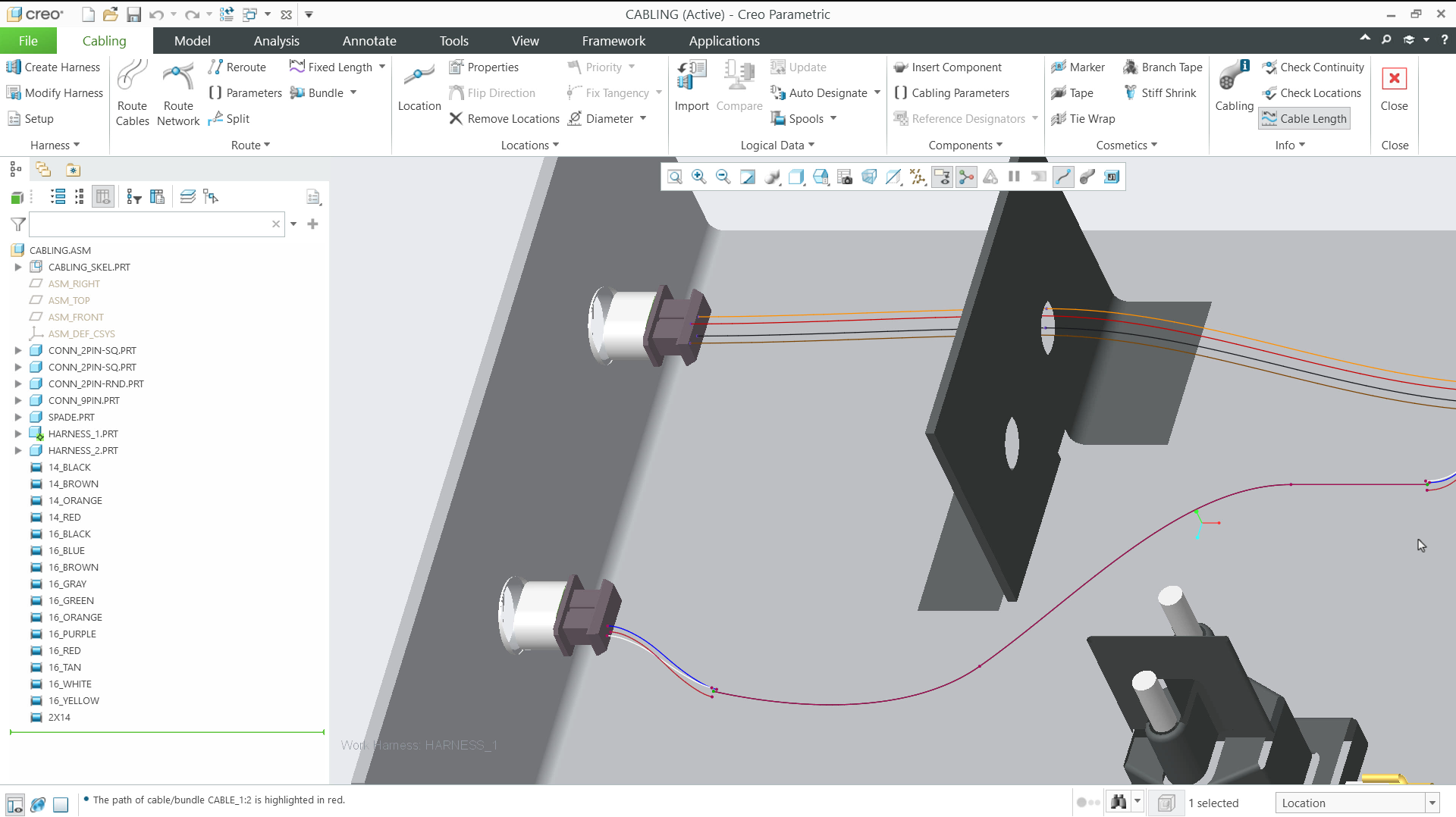Click the Create Harness icon
1456x817 pixels.
13,67
